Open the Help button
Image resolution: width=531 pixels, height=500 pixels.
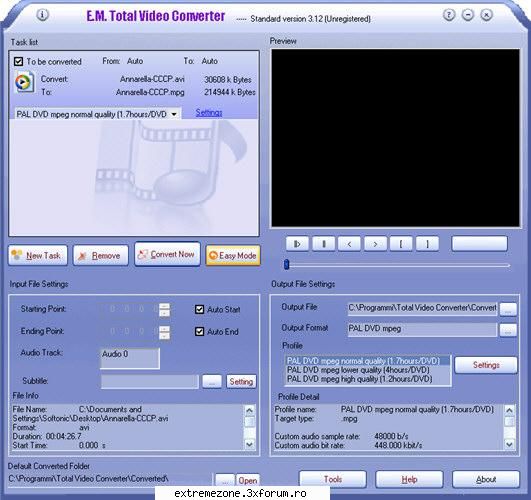[409, 479]
